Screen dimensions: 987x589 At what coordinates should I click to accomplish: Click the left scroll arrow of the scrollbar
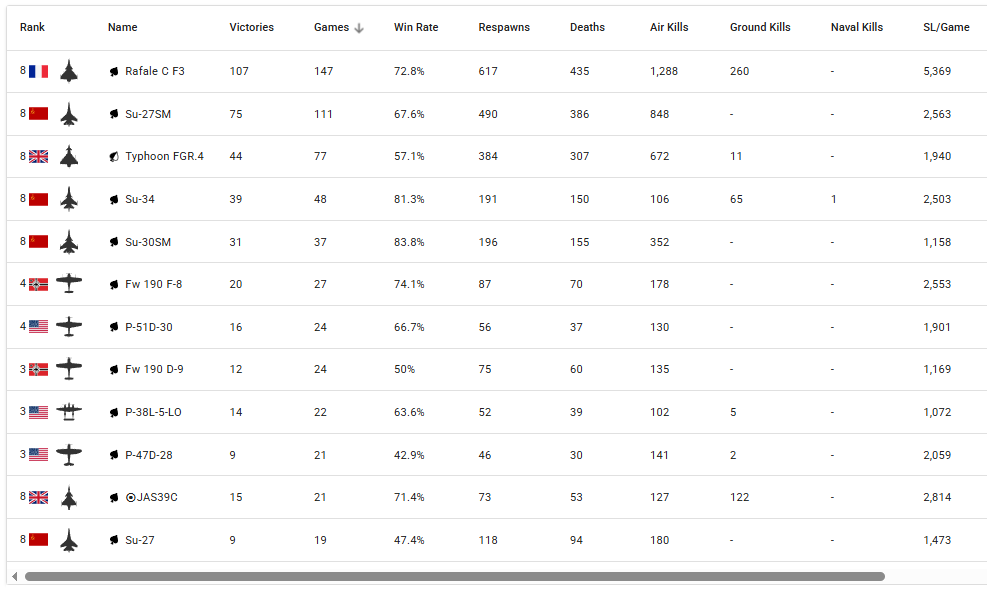point(14,576)
